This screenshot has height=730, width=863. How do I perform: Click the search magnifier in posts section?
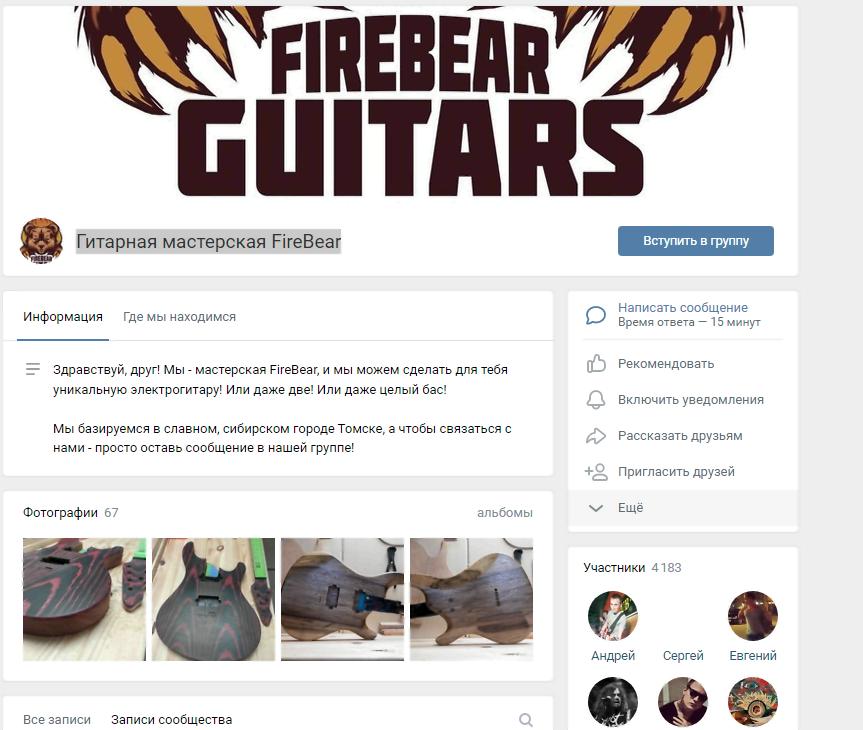(526, 720)
